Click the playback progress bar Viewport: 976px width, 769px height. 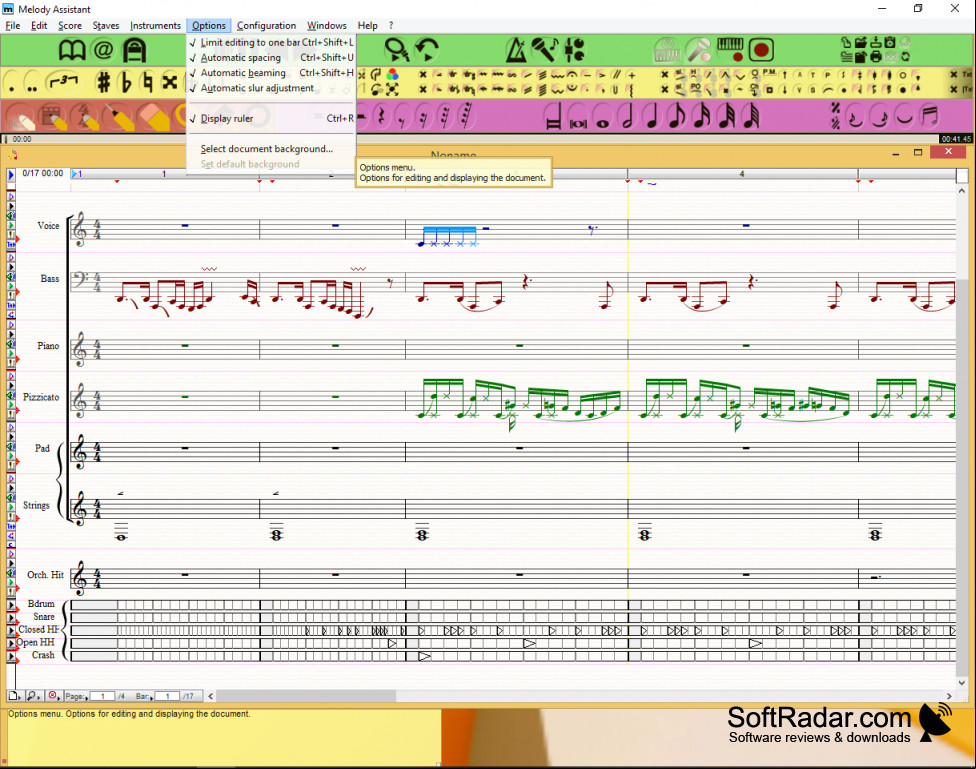pyautogui.click(x=471, y=139)
